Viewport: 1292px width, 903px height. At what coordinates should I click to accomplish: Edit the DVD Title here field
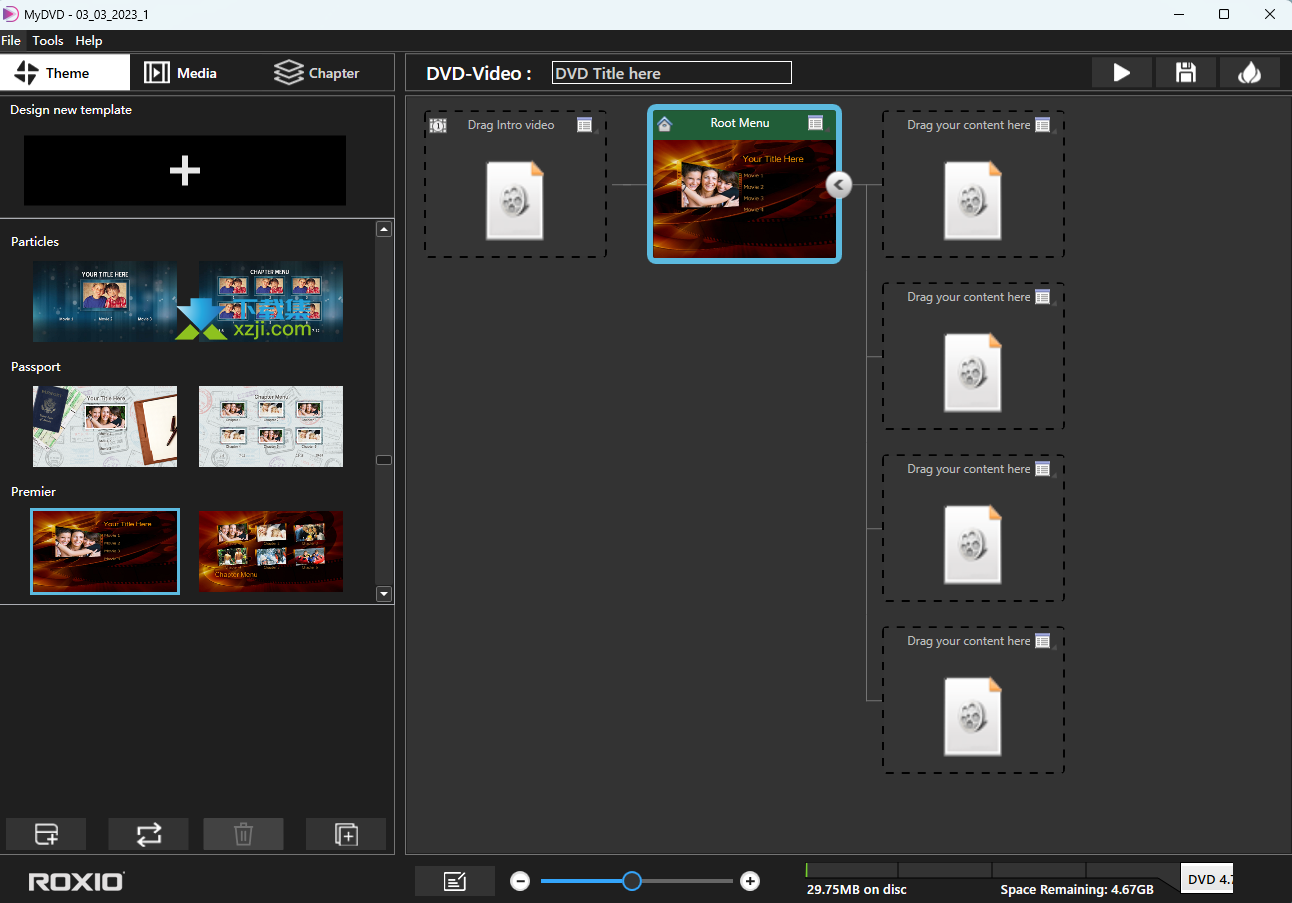(x=672, y=73)
